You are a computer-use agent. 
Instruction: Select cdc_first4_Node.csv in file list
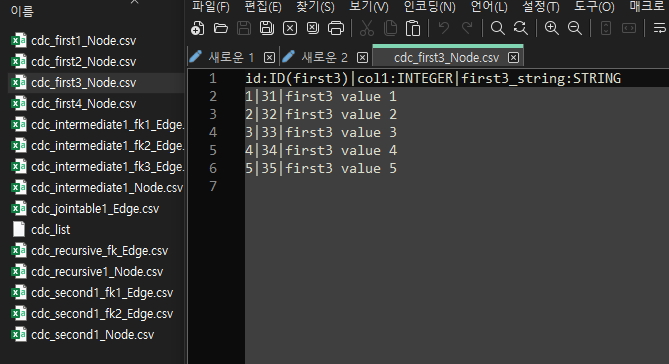coord(84,103)
